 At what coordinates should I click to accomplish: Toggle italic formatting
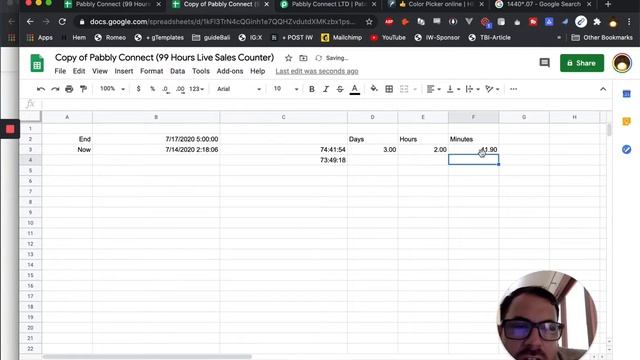pos(326,89)
